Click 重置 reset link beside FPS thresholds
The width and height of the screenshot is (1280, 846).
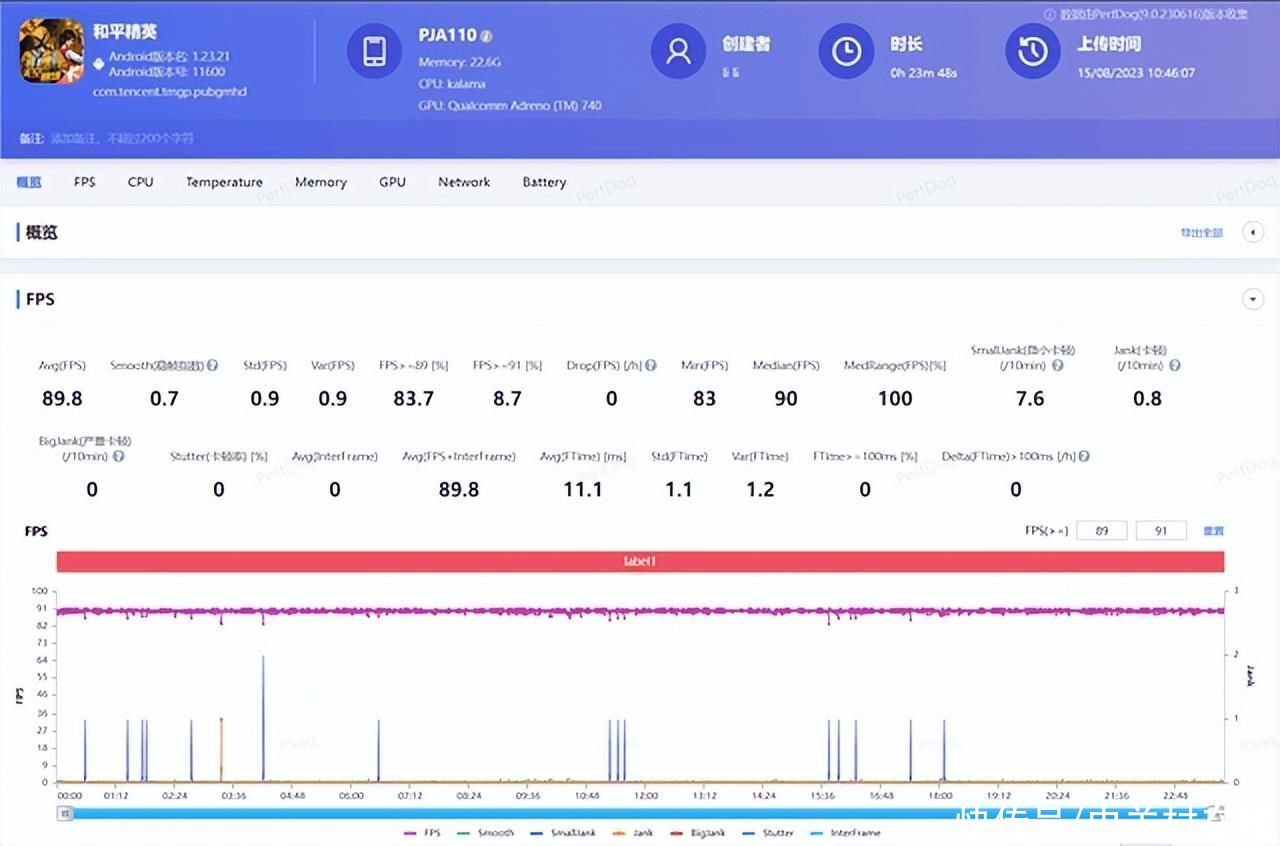click(x=1213, y=531)
